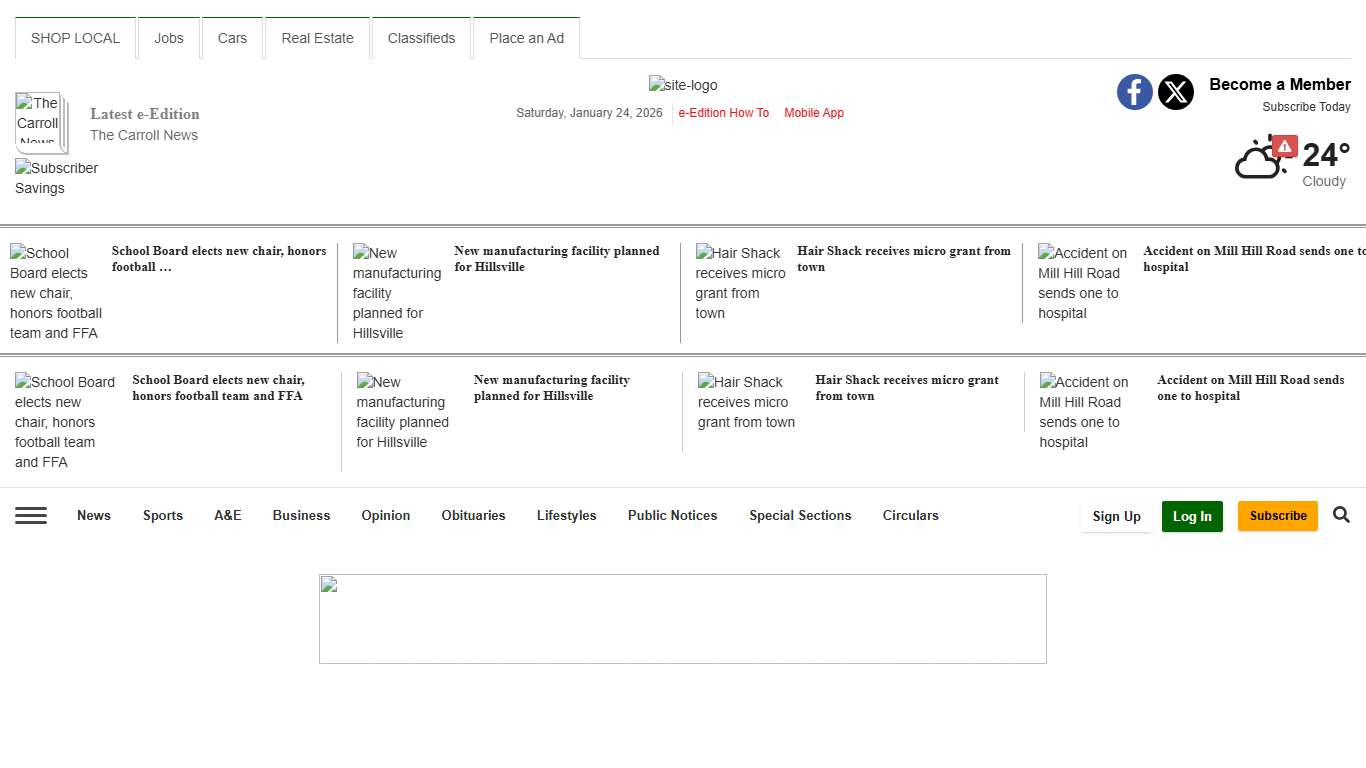
Task: Switch to the Real Estate tab
Action: coord(317,38)
